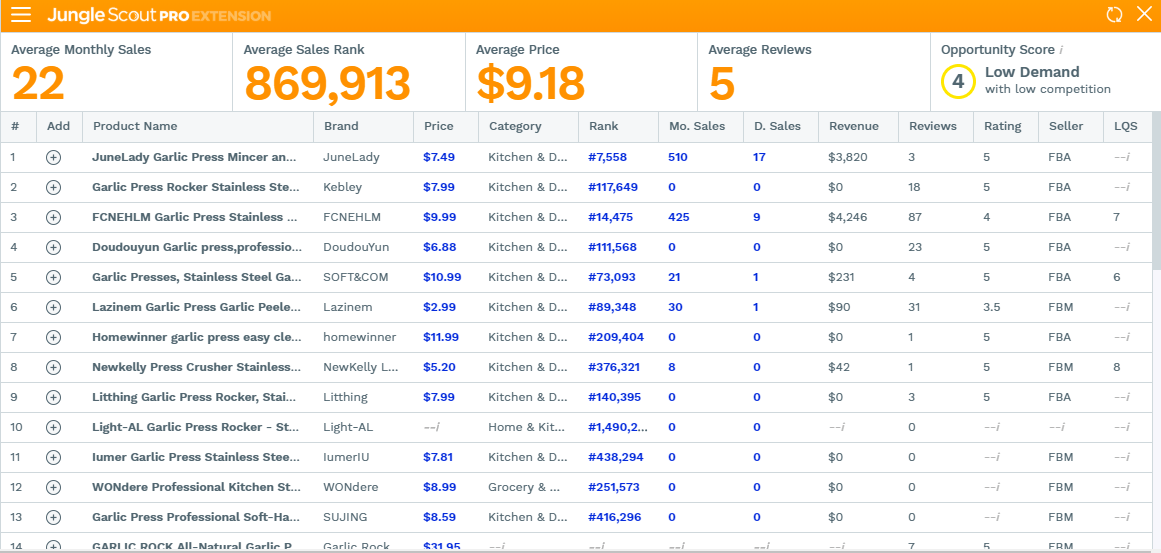Add FCNEHLM Garlic Press product

tap(53, 217)
